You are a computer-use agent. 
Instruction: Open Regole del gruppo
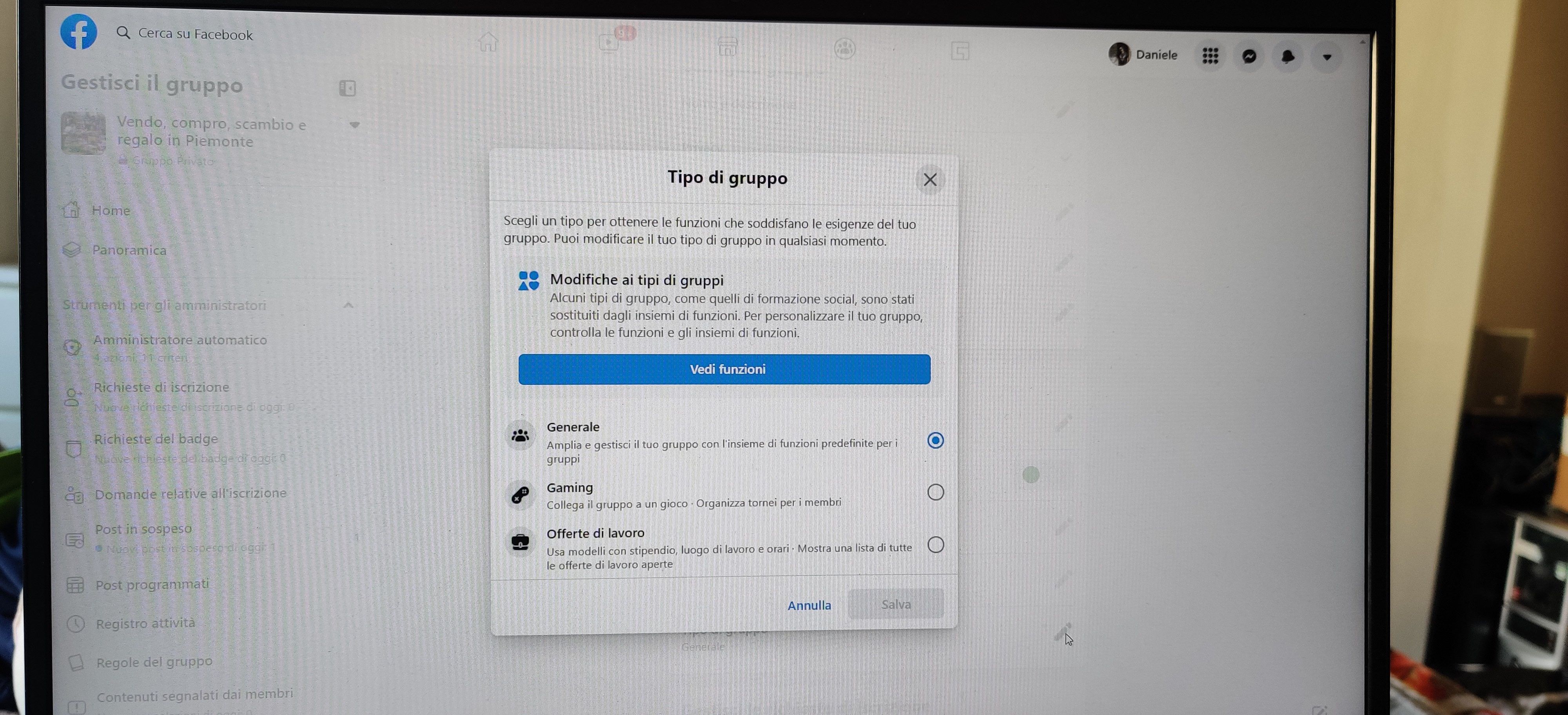(x=154, y=662)
